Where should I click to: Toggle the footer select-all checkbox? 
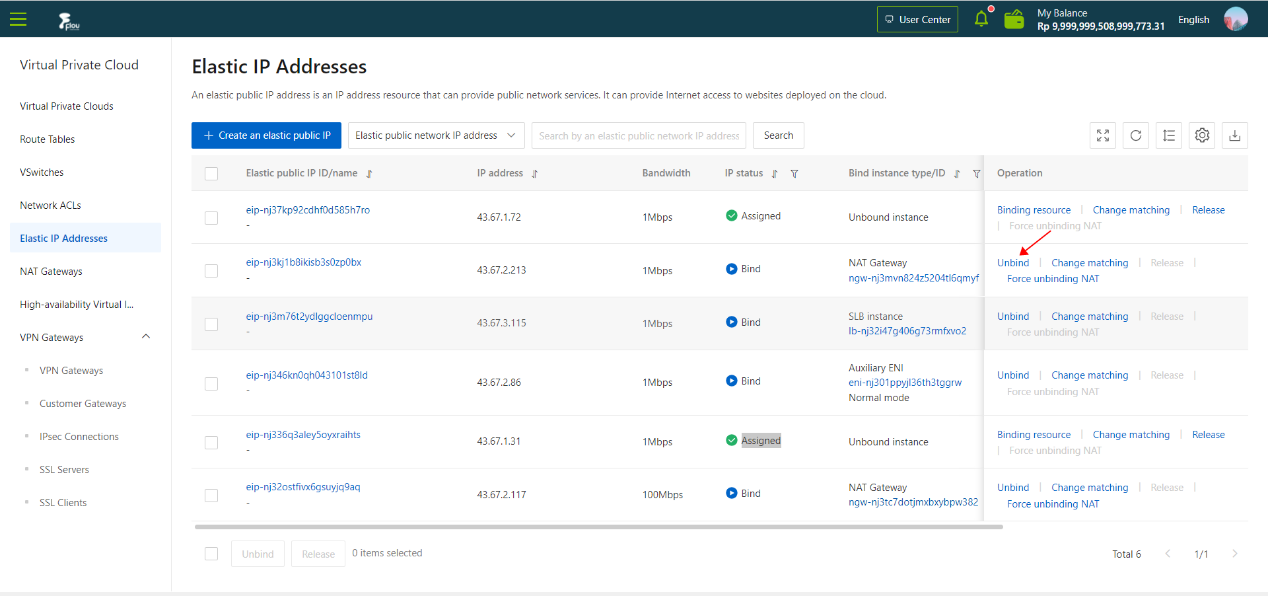[211, 554]
